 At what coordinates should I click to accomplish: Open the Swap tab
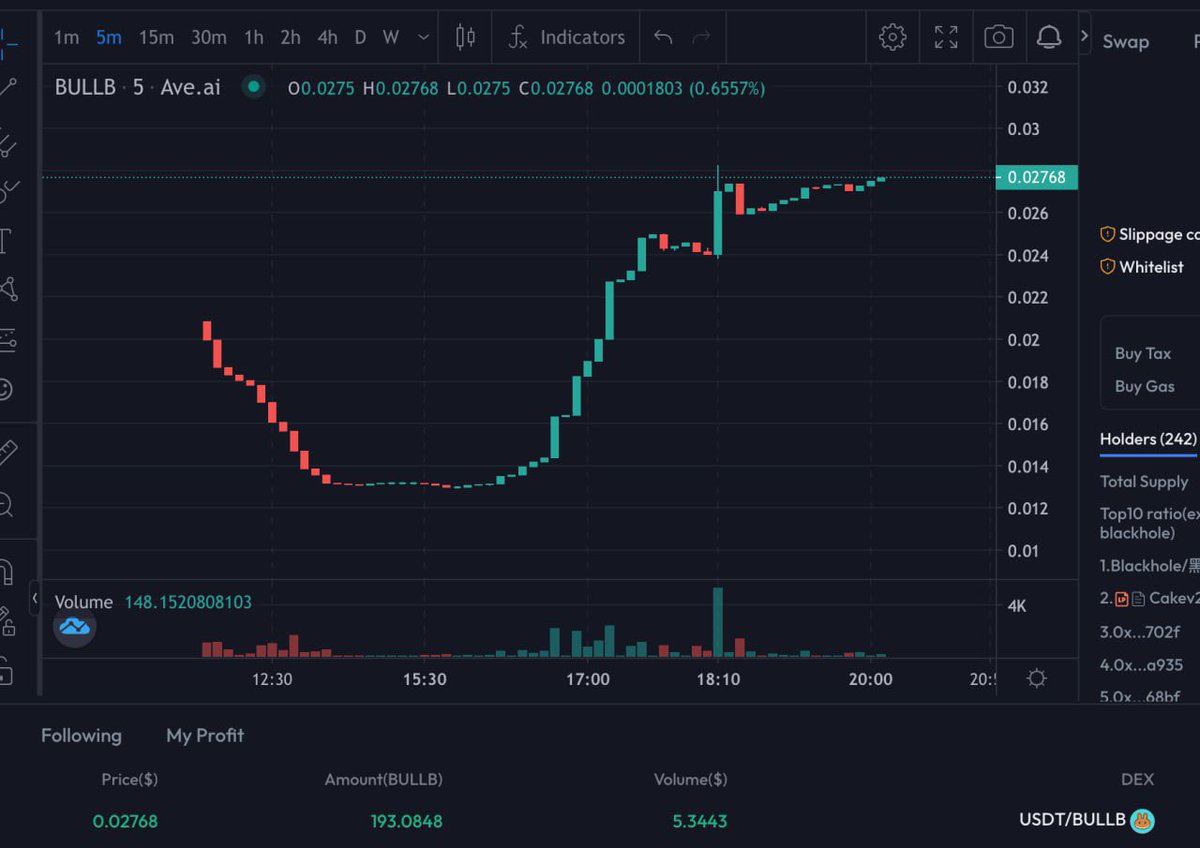tap(1125, 42)
